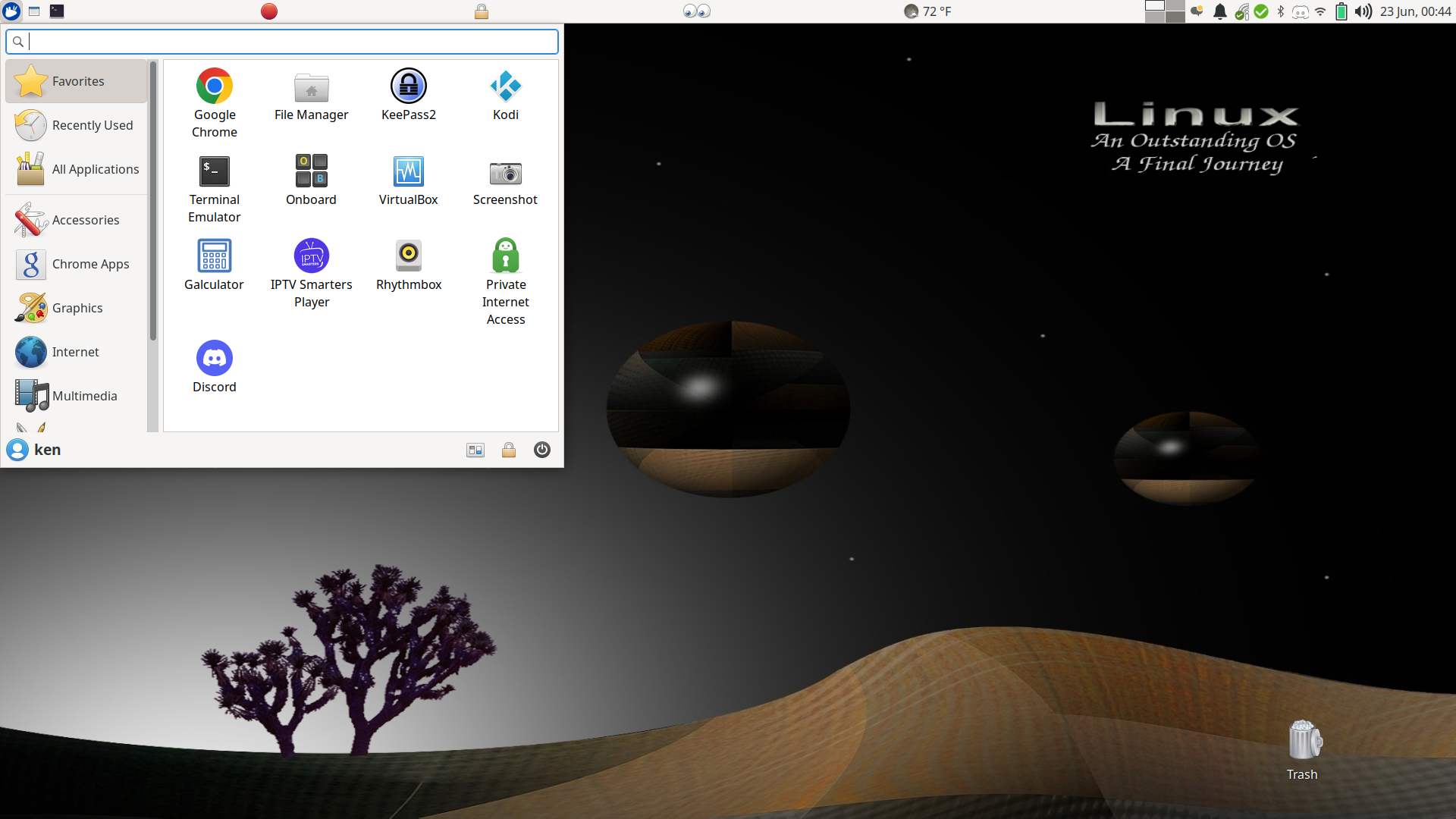Open VirtualBox from the menu
Image resolution: width=1456 pixels, height=819 pixels.
tap(409, 180)
